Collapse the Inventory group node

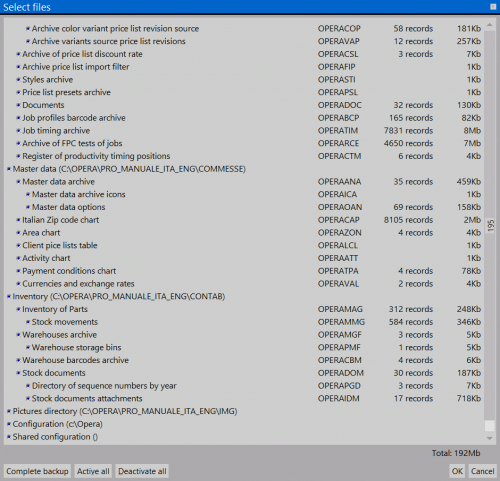(9, 297)
